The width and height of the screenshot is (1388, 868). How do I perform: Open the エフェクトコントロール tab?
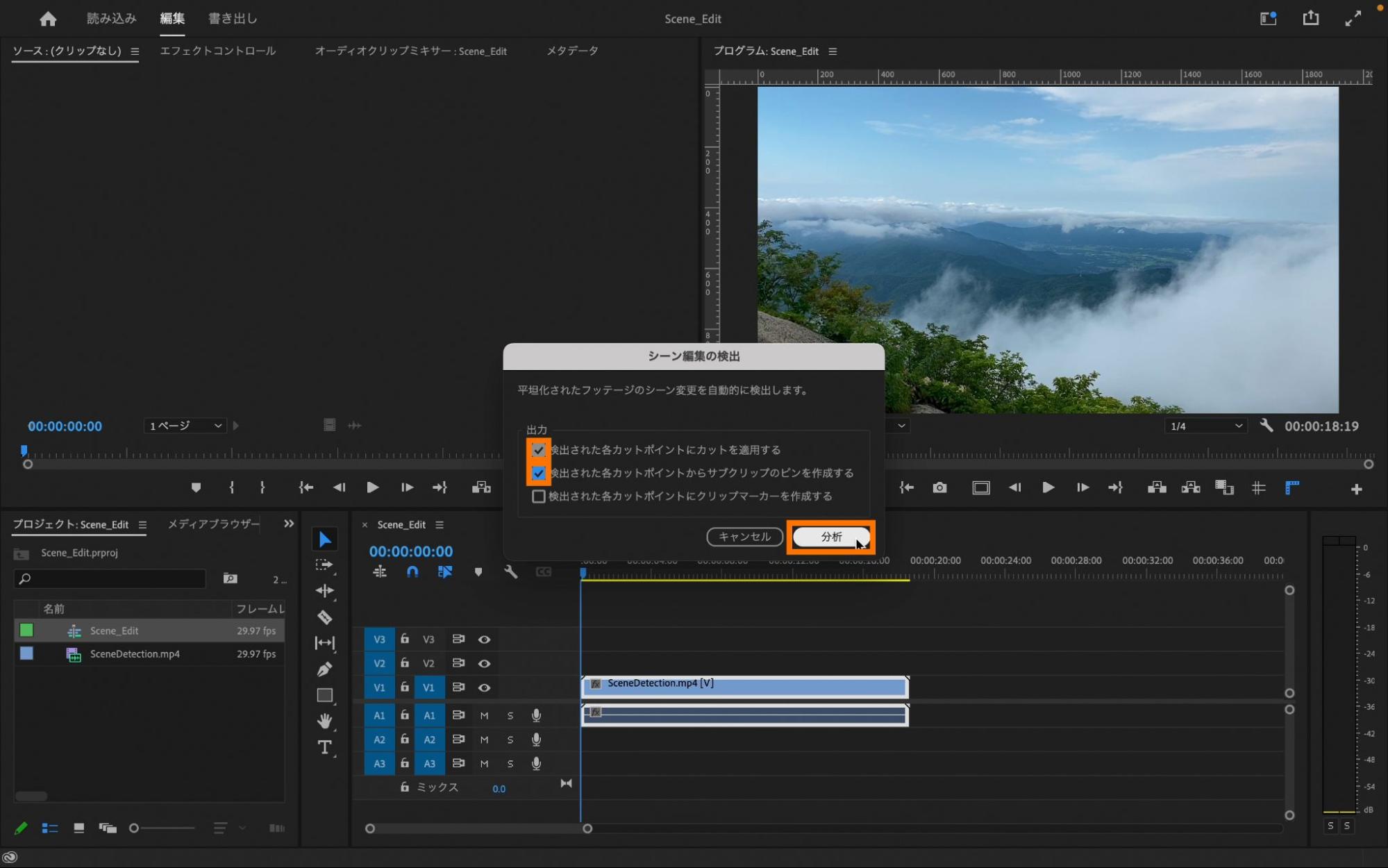point(217,51)
